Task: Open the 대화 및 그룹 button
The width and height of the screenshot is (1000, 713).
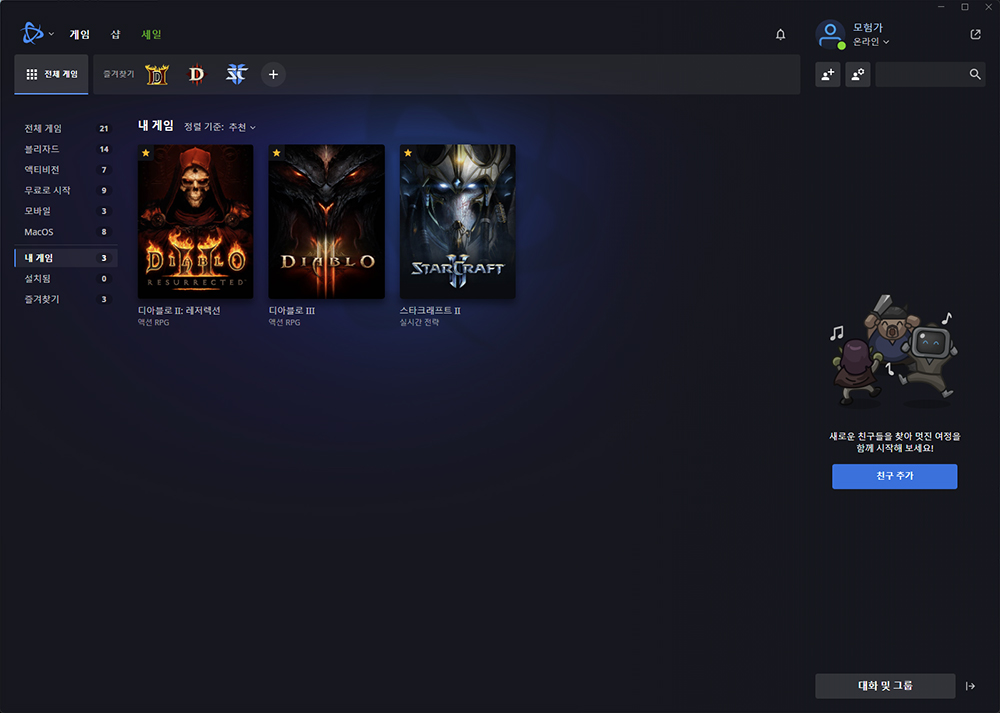Action: (885, 686)
